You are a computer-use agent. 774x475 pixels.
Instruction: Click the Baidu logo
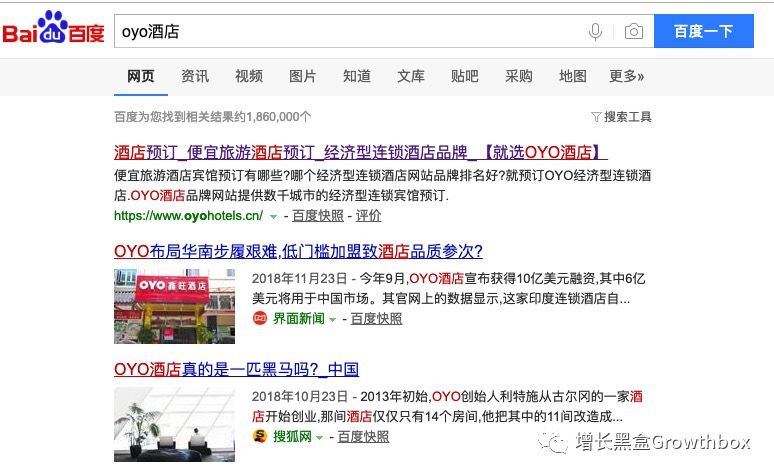tap(53, 28)
